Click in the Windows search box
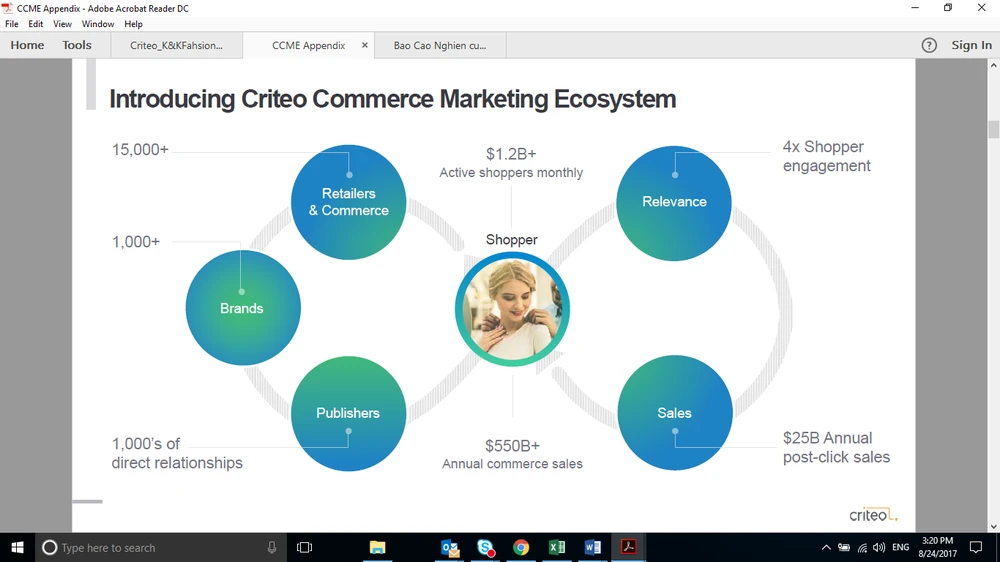Image resolution: width=1000 pixels, height=562 pixels. [150, 548]
